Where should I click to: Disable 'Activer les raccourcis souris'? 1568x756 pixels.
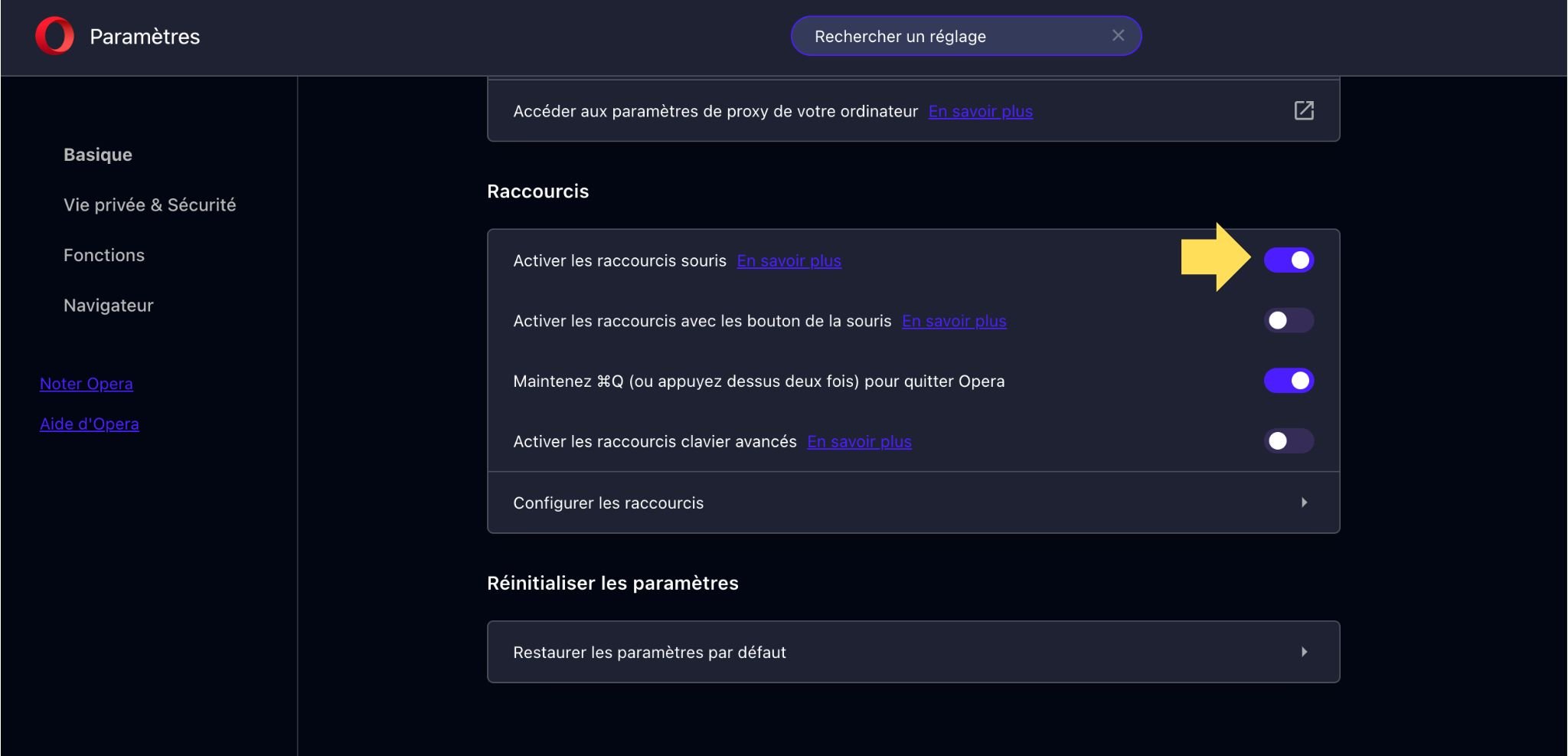tap(1289, 260)
